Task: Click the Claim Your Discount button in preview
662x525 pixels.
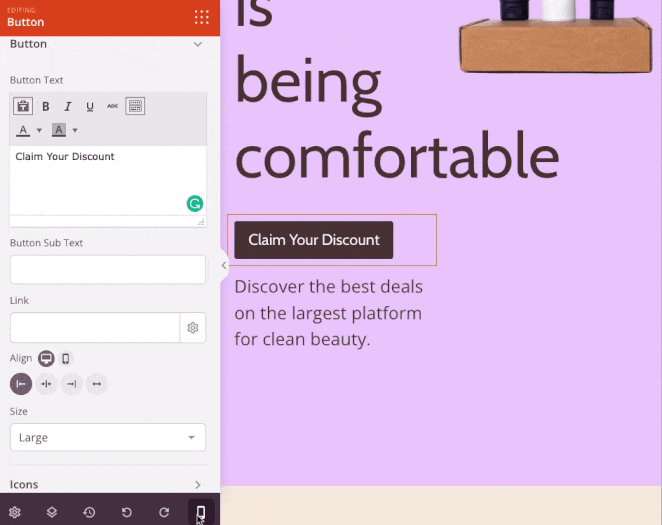Action: [x=314, y=240]
